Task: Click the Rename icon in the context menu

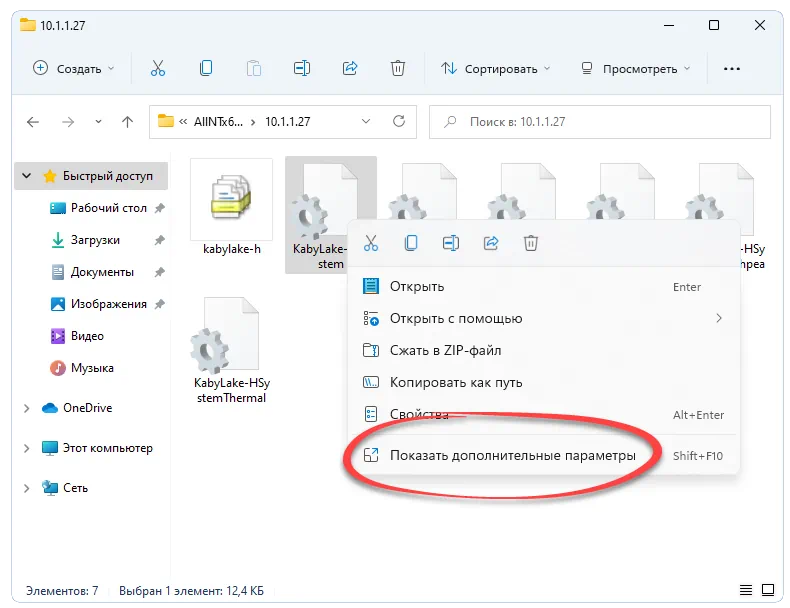Action: click(451, 243)
